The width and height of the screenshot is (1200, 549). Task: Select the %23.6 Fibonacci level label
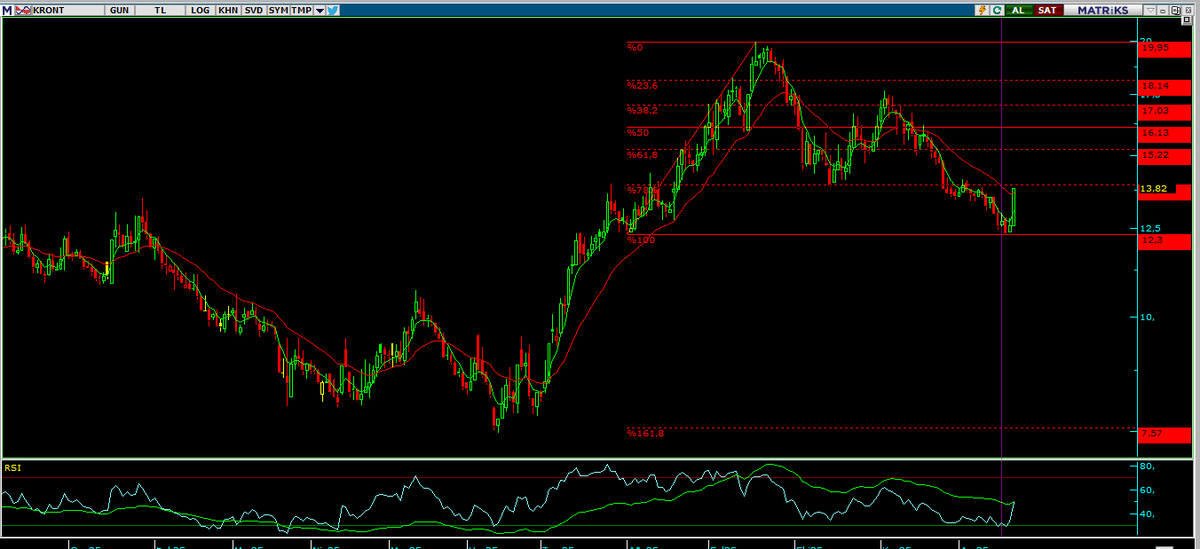pyautogui.click(x=642, y=86)
